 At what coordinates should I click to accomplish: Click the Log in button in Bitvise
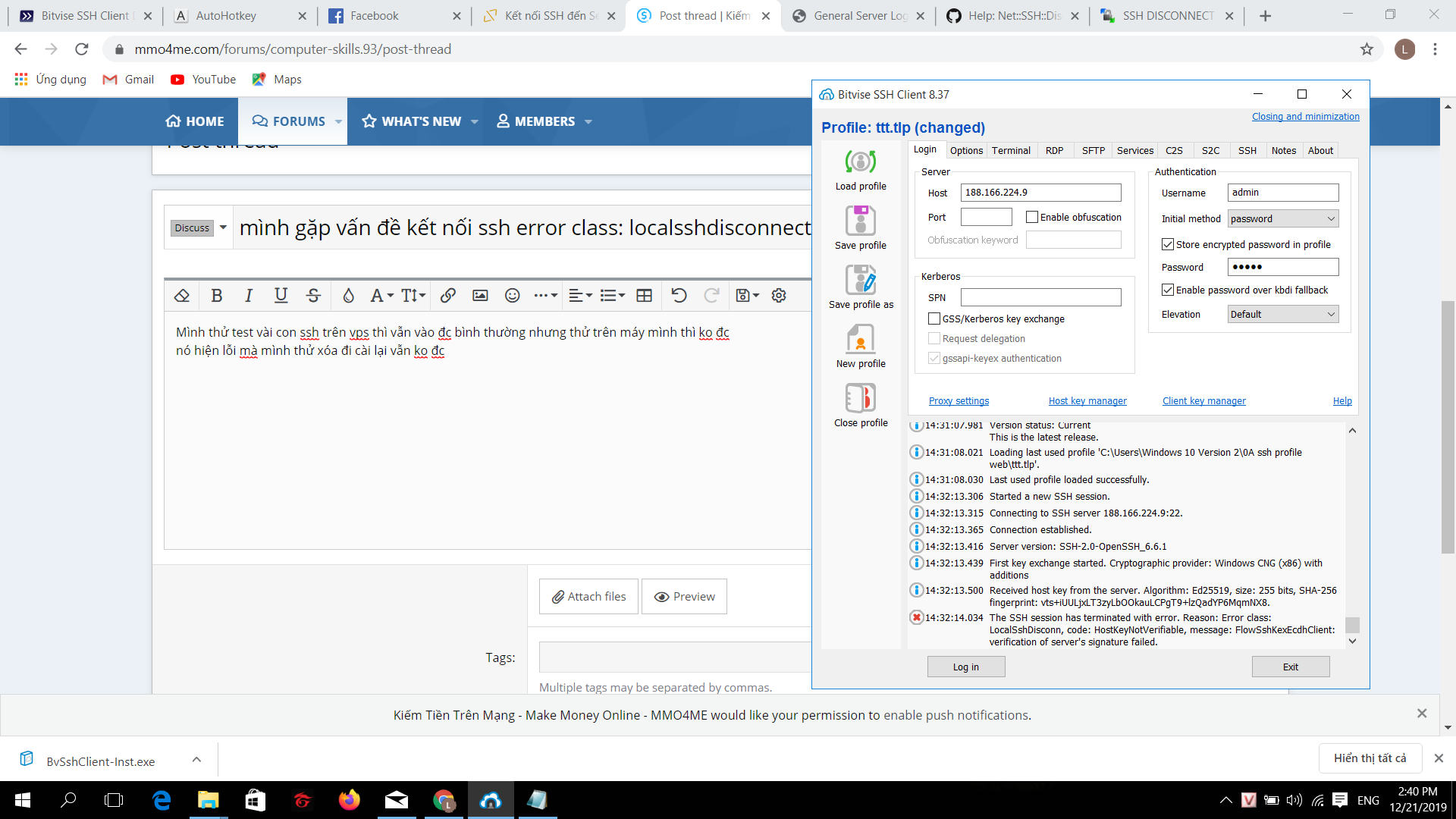(x=966, y=667)
